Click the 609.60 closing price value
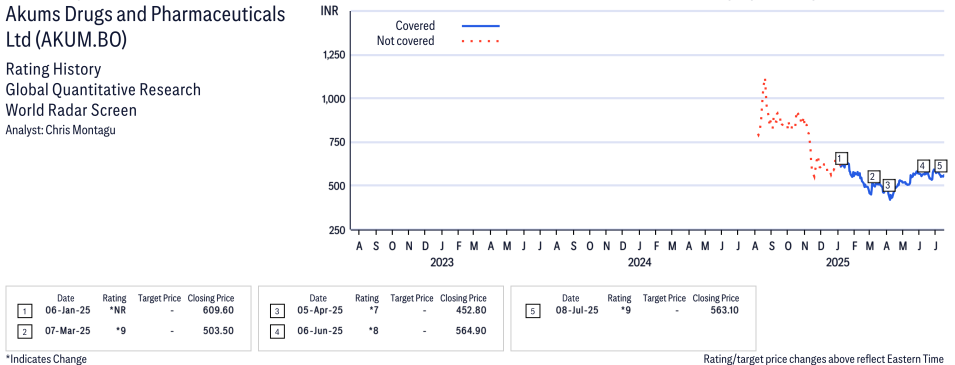This screenshot has height=365, width=955. point(218,311)
